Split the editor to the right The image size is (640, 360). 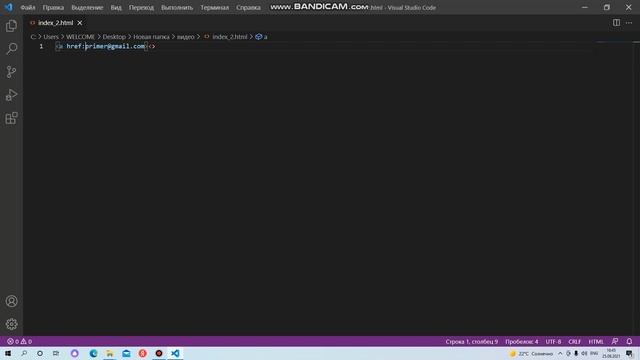616,23
